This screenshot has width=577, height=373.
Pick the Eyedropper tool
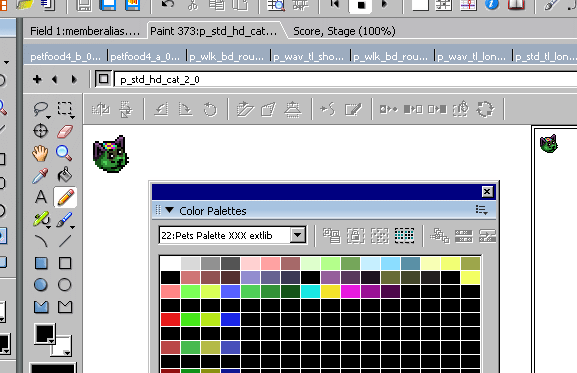coord(40,175)
